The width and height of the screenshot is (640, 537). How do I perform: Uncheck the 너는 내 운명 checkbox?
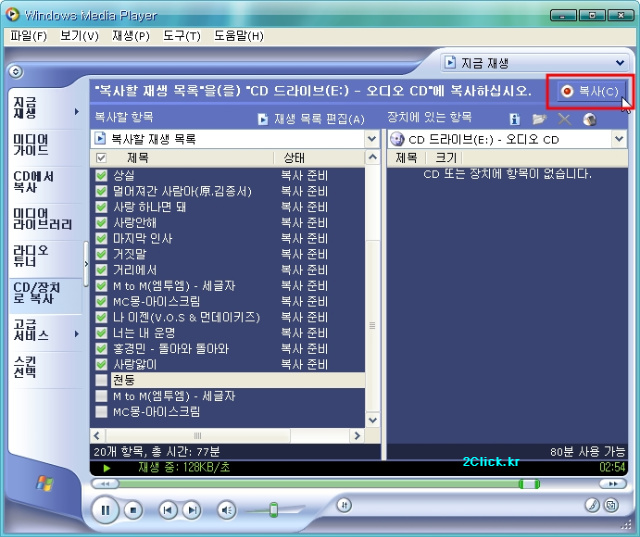pos(101,333)
